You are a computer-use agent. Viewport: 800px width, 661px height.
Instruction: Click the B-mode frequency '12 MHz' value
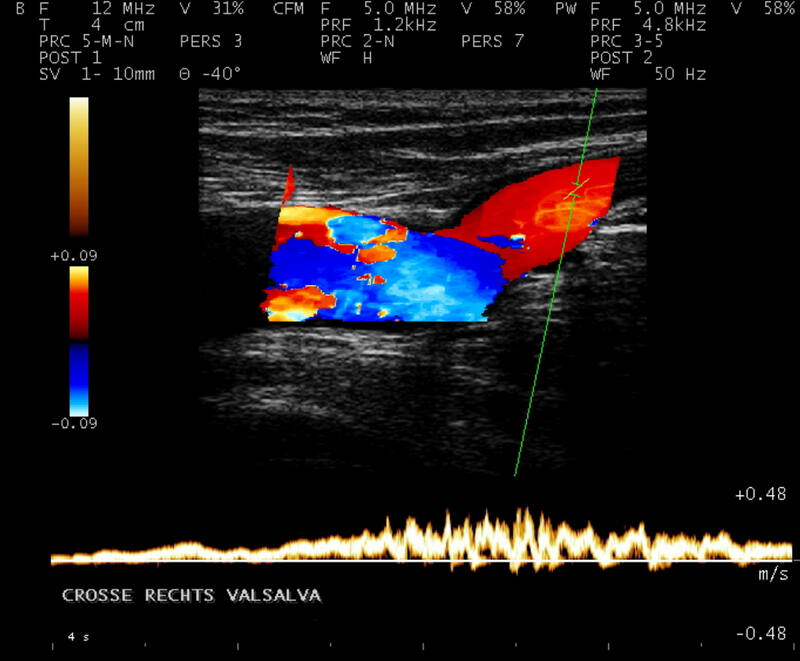[x=123, y=9]
